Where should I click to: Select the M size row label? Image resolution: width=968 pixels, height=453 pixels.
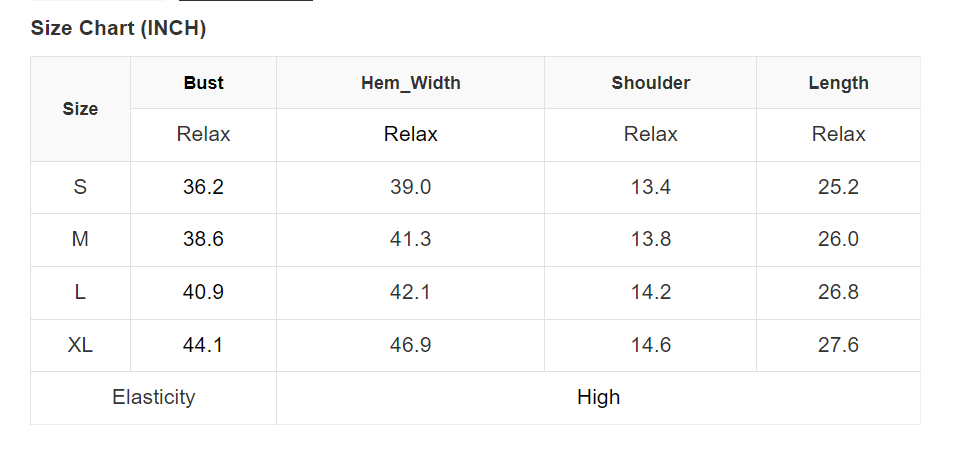point(80,240)
